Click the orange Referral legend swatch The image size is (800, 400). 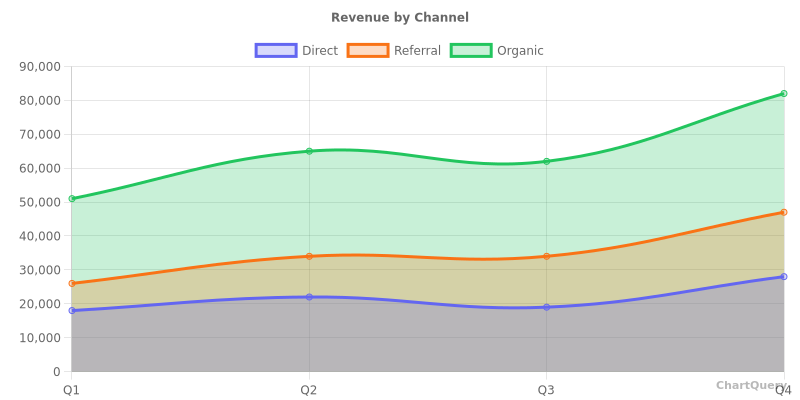point(368,51)
